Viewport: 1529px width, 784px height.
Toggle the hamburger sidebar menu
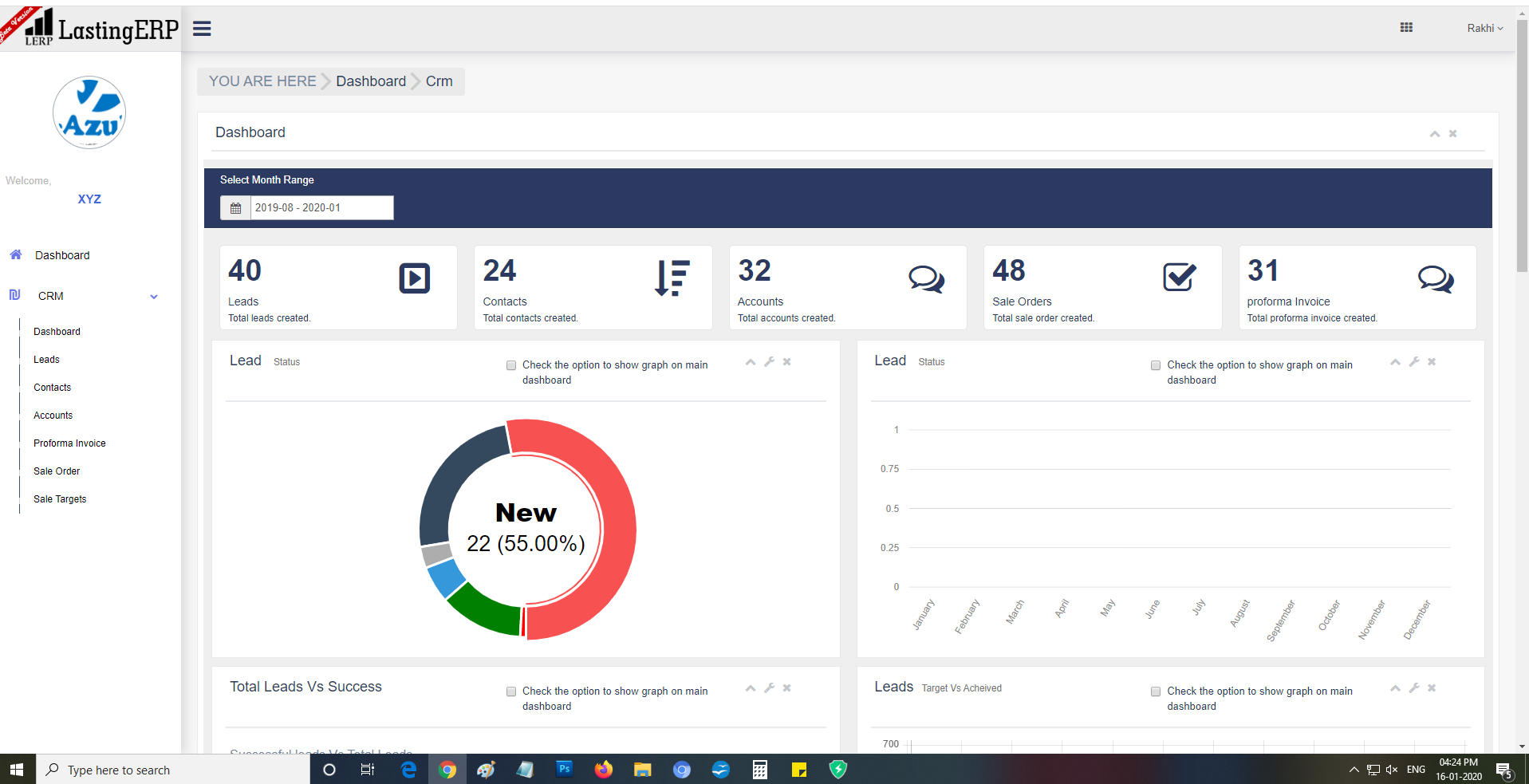coord(202,29)
